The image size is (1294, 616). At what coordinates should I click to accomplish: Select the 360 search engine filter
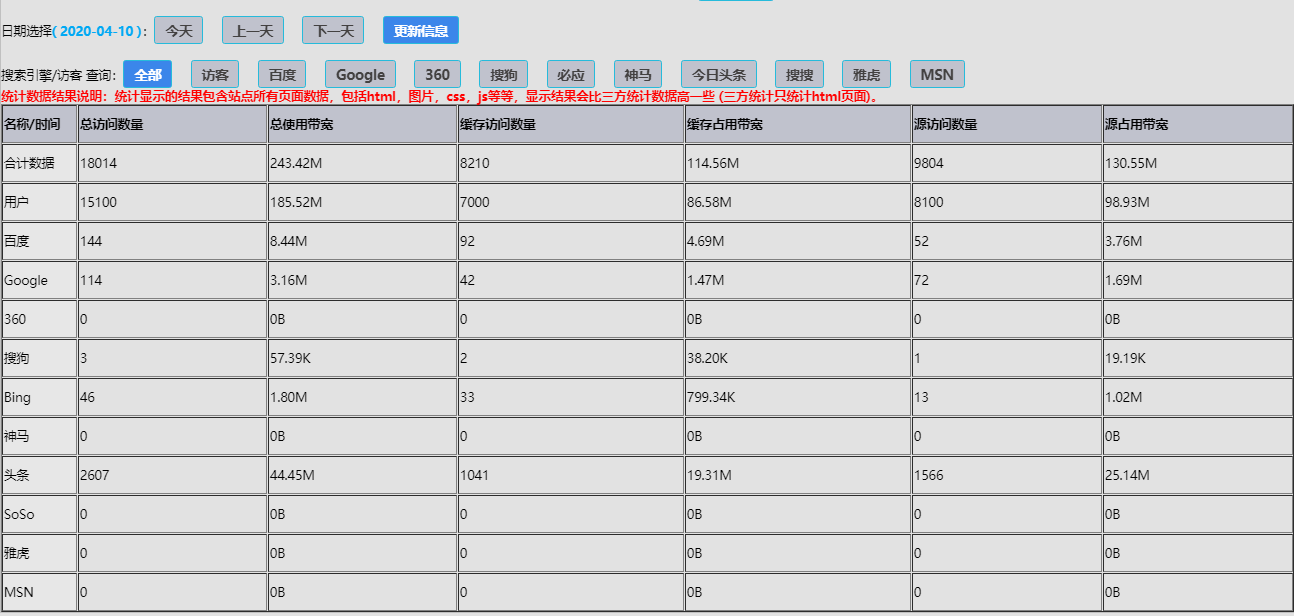[x=437, y=75]
